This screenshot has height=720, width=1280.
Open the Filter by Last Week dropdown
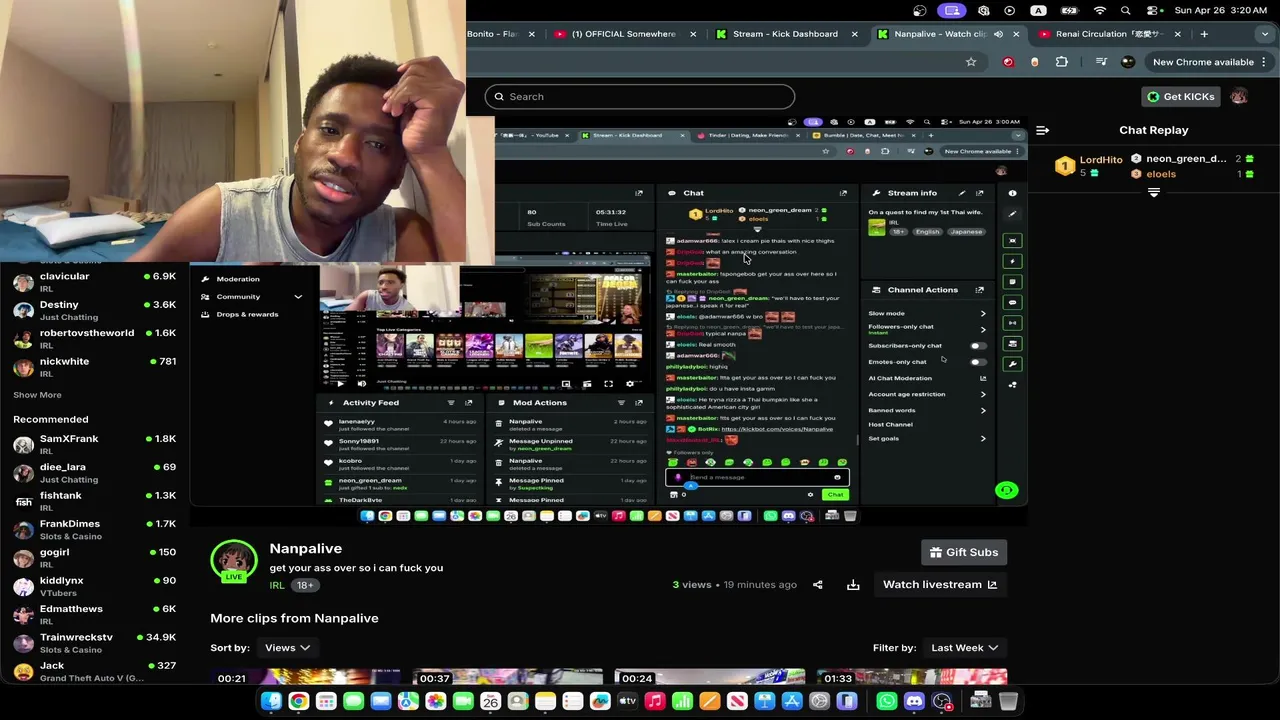coord(964,648)
